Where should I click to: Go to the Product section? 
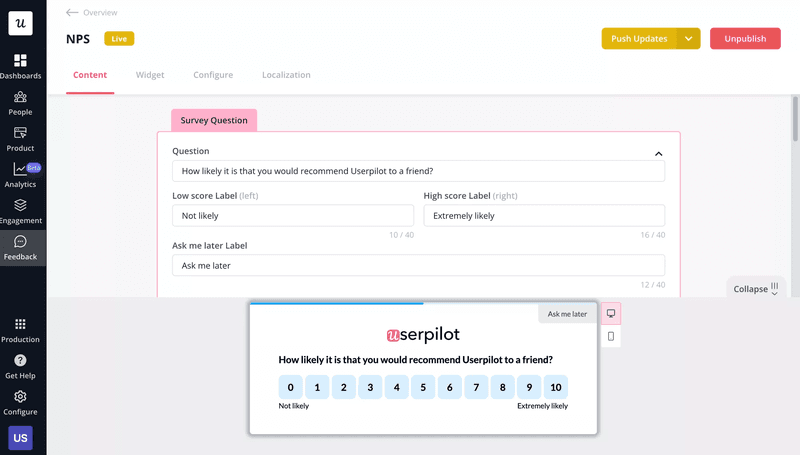[20, 139]
